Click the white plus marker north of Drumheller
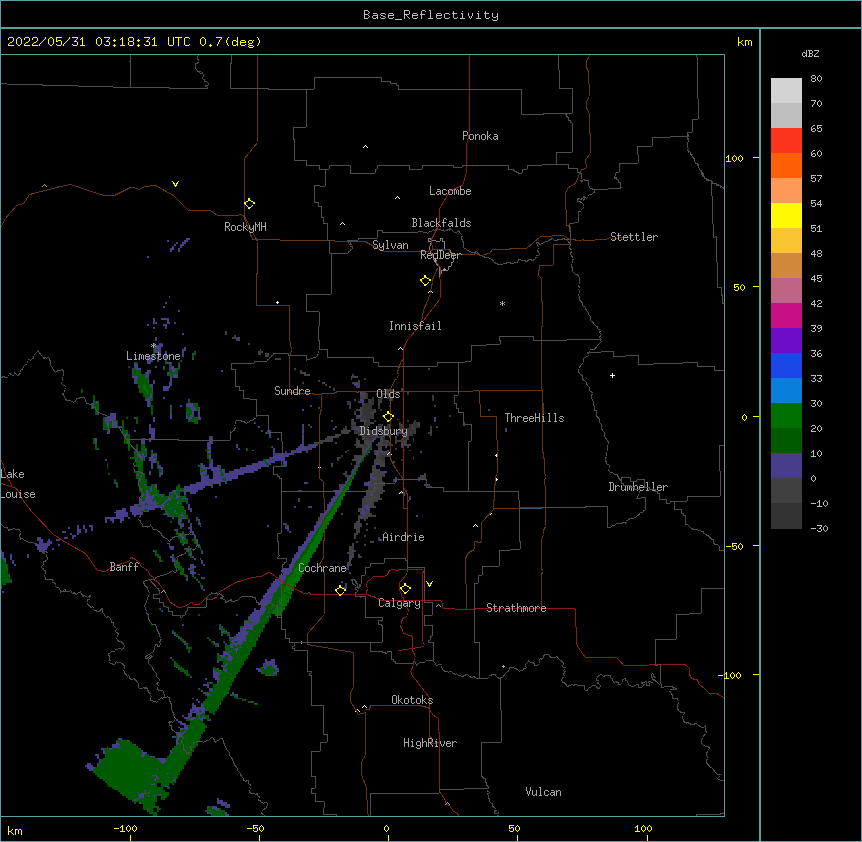Viewport: 862px width, 842px height. click(x=612, y=375)
